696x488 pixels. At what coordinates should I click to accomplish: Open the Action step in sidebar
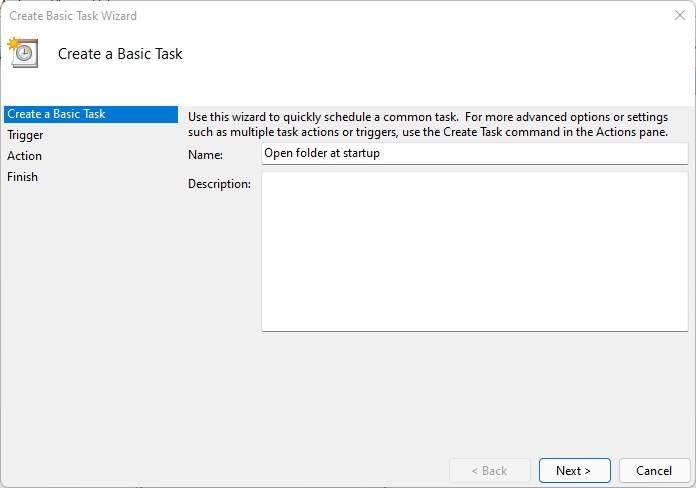[25, 156]
